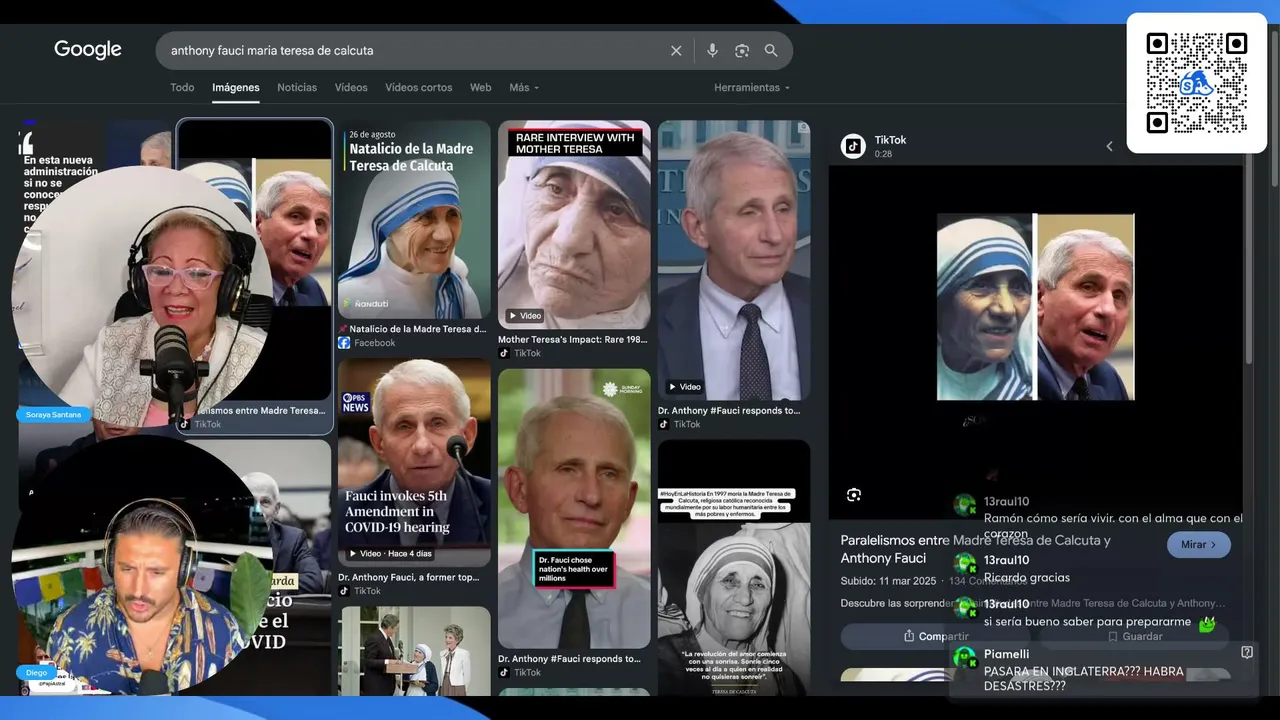This screenshot has height=720, width=1280.
Task: Open Google Lens from the search bar
Action: [x=742, y=51]
